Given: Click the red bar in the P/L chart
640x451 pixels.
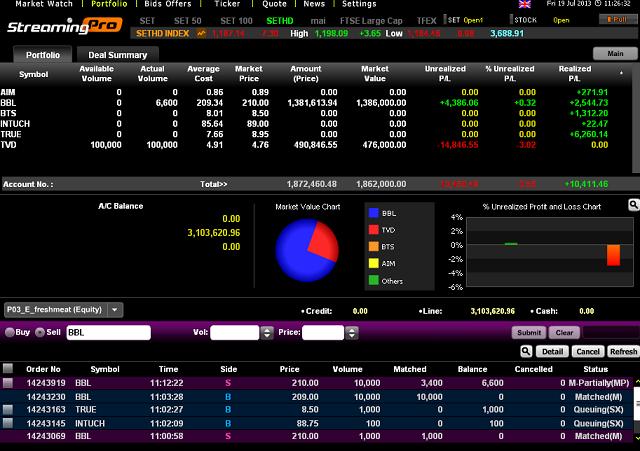Looking at the screenshot, I should click(x=613, y=255).
